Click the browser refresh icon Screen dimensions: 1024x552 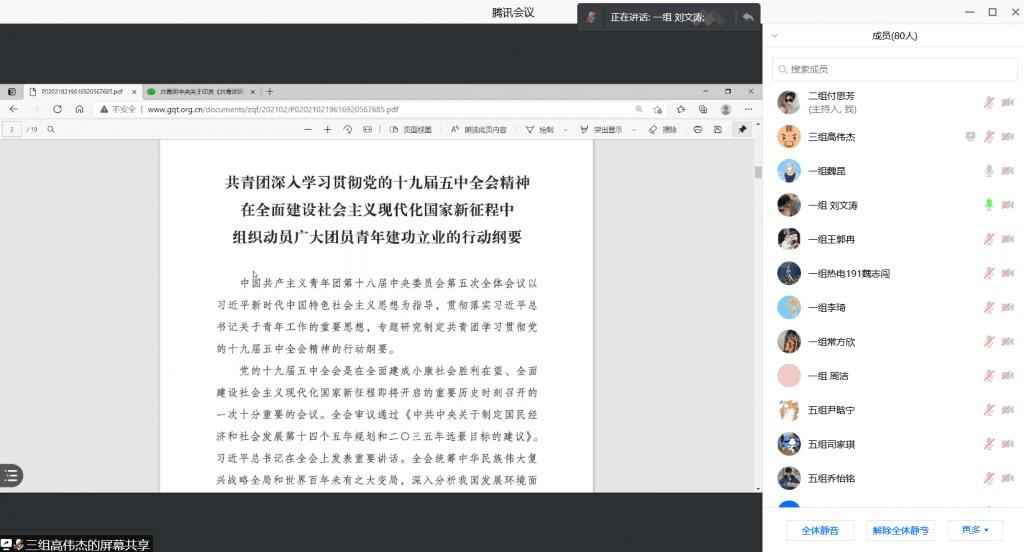(x=57, y=109)
